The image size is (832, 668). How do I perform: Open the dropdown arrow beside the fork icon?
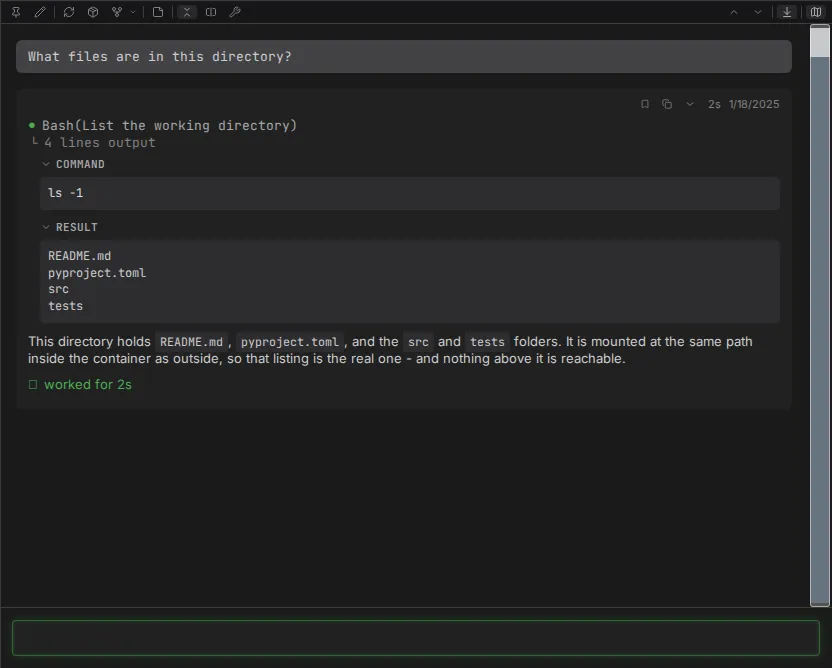tap(133, 12)
